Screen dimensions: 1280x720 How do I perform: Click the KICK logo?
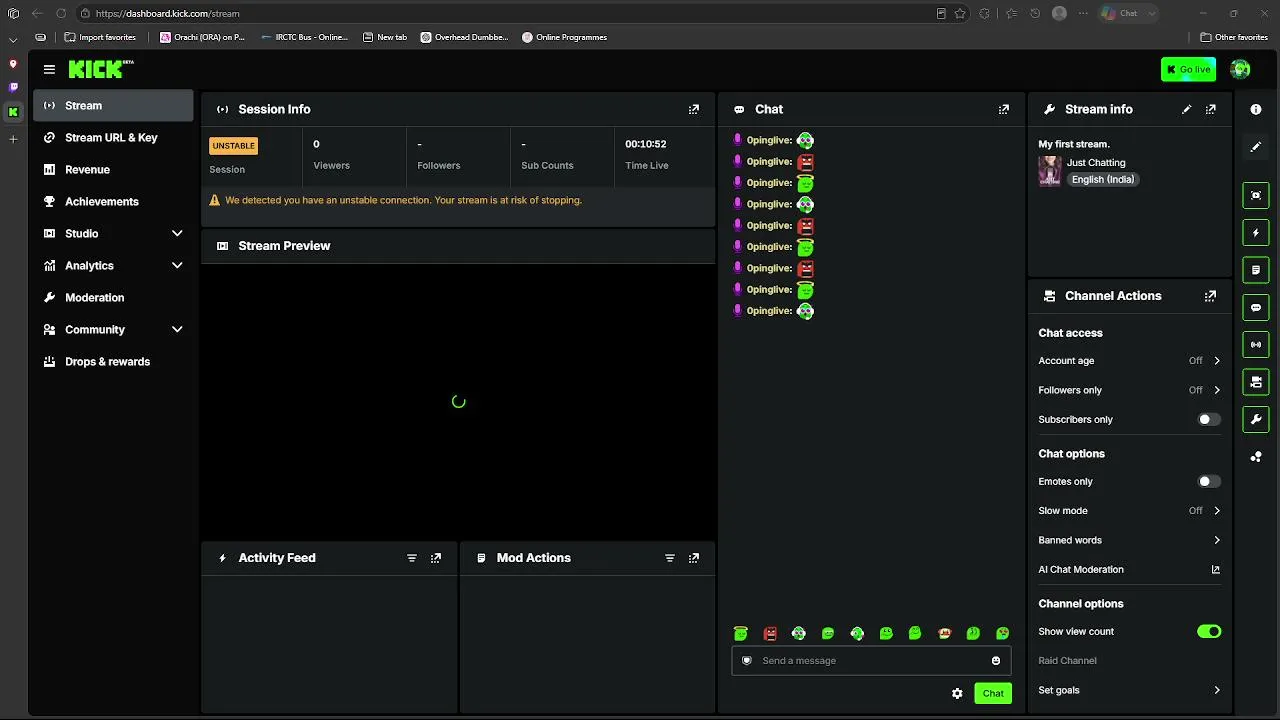tap(101, 69)
